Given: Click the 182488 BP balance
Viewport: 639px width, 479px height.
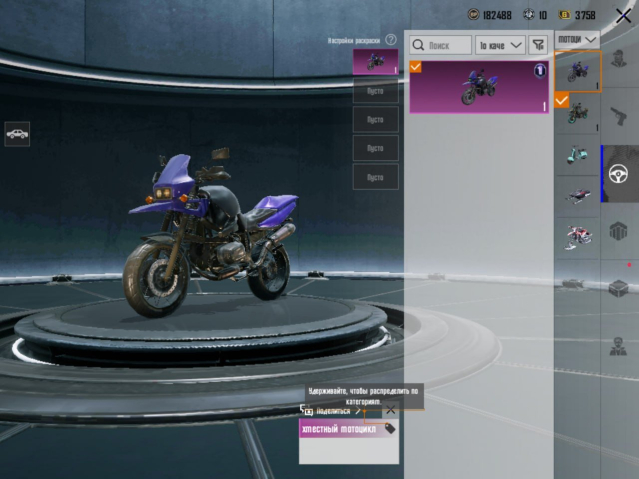Looking at the screenshot, I should [x=497, y=15].
